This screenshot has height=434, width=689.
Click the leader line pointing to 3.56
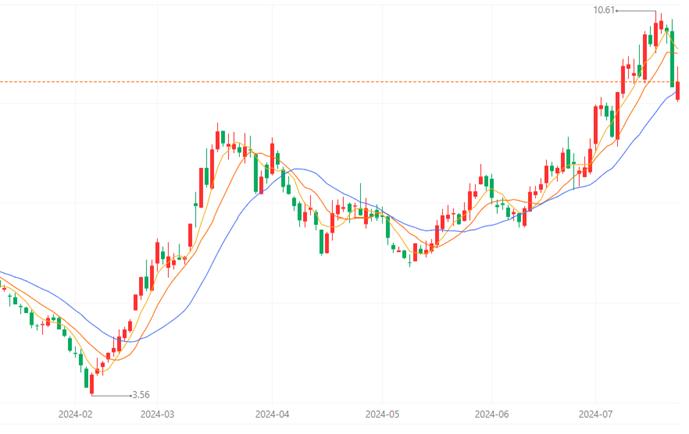[x=112, y=396]
